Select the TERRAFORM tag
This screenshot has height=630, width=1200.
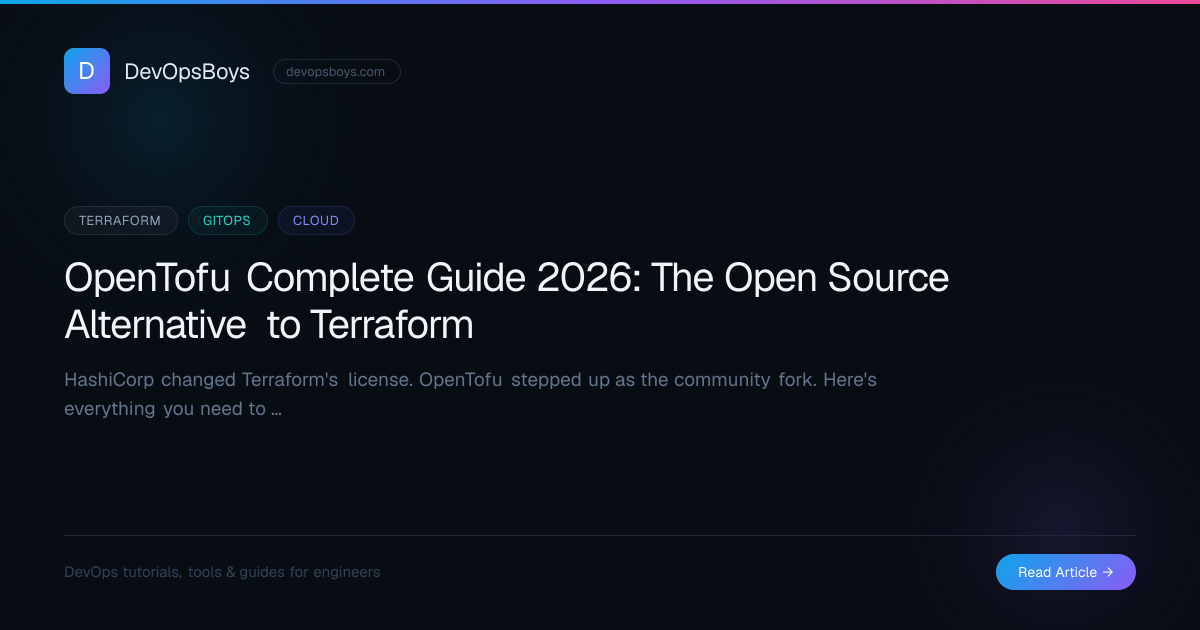(121, 220)
